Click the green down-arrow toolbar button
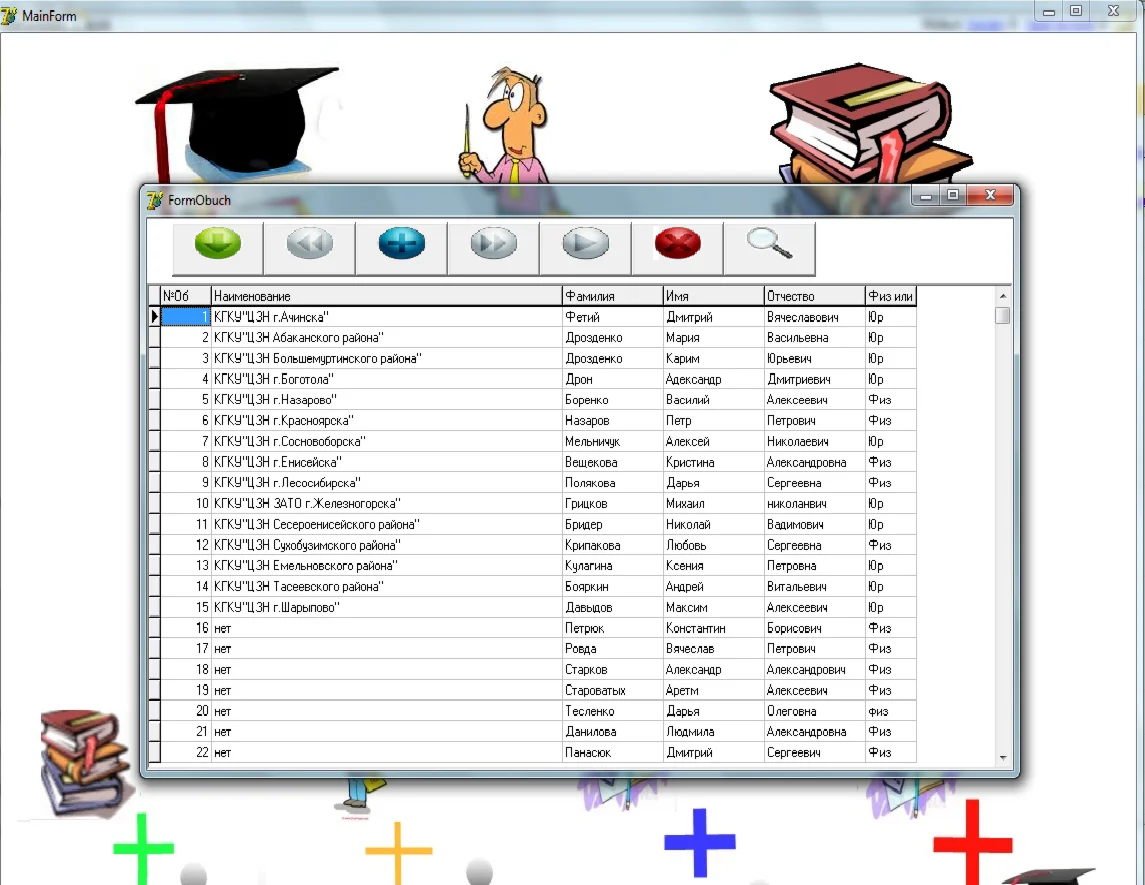 [x=218, y=248]
